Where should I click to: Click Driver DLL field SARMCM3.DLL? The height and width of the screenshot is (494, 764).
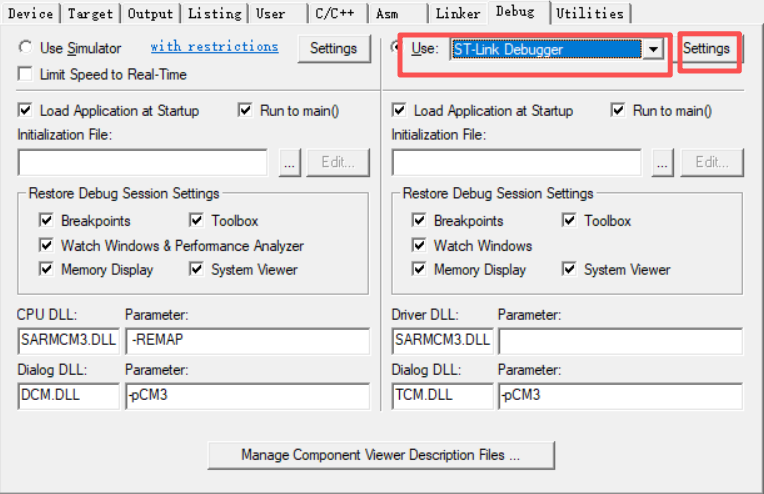(442, 341)
